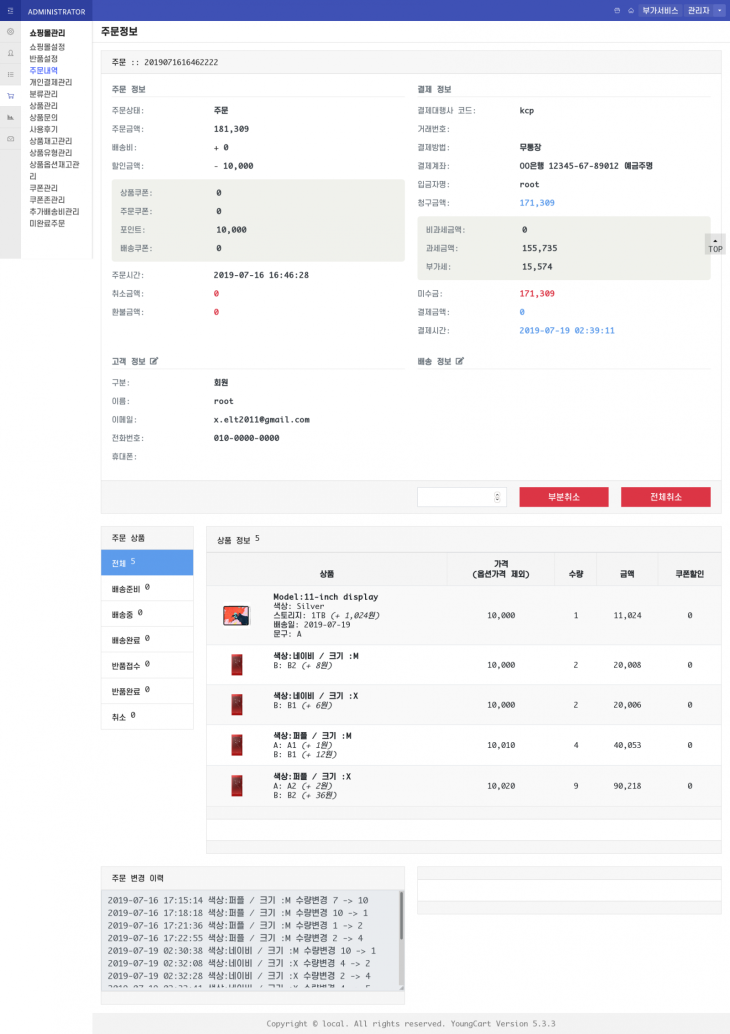Click the 전체취소 full cancel button
730x1034 pixels.
(x=665, y=497)
